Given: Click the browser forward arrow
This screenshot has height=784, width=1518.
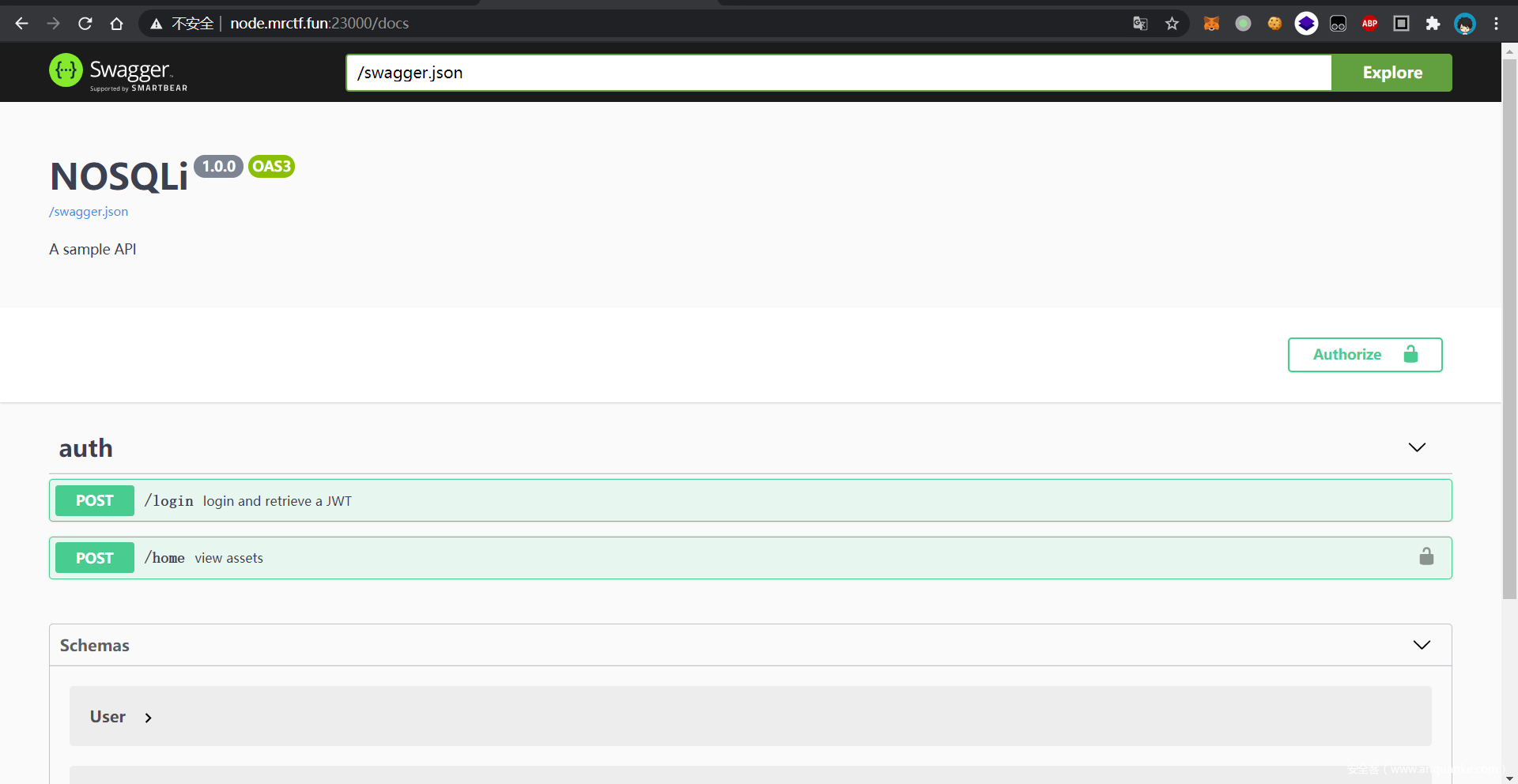Looking at the screenshot, I should tap(54, 24).
